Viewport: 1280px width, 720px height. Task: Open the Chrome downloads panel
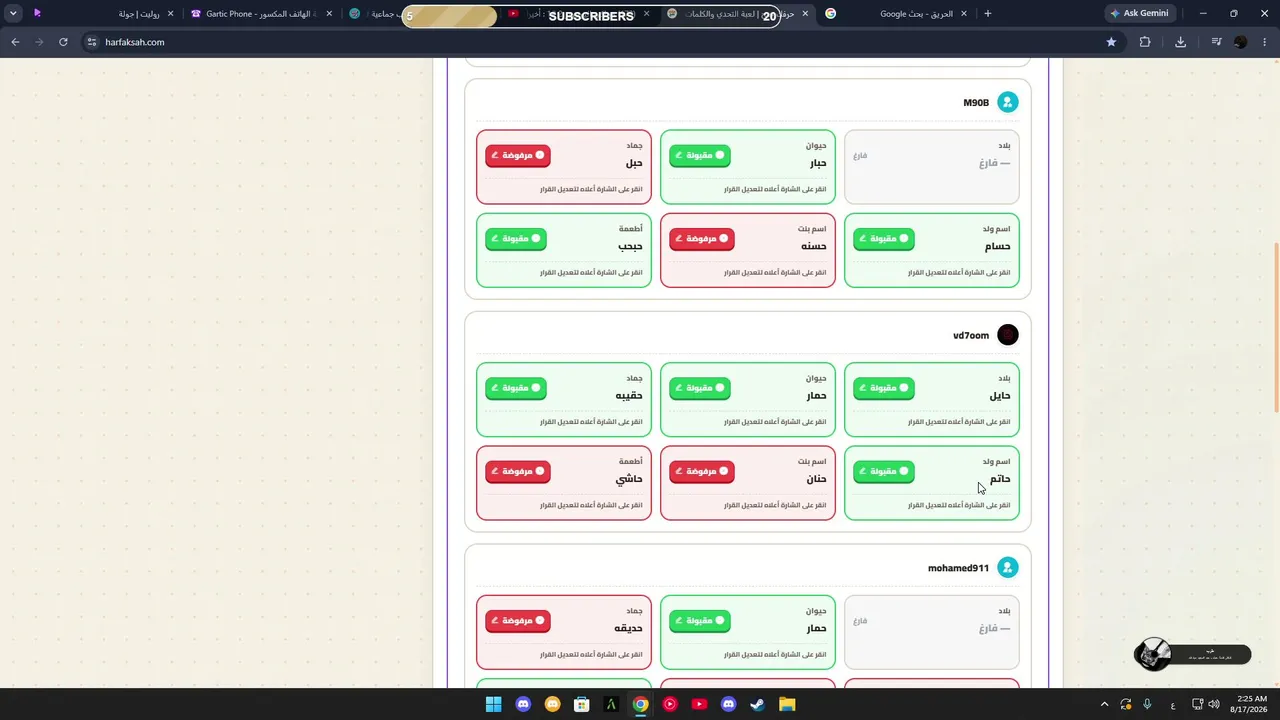[1180, 42]
